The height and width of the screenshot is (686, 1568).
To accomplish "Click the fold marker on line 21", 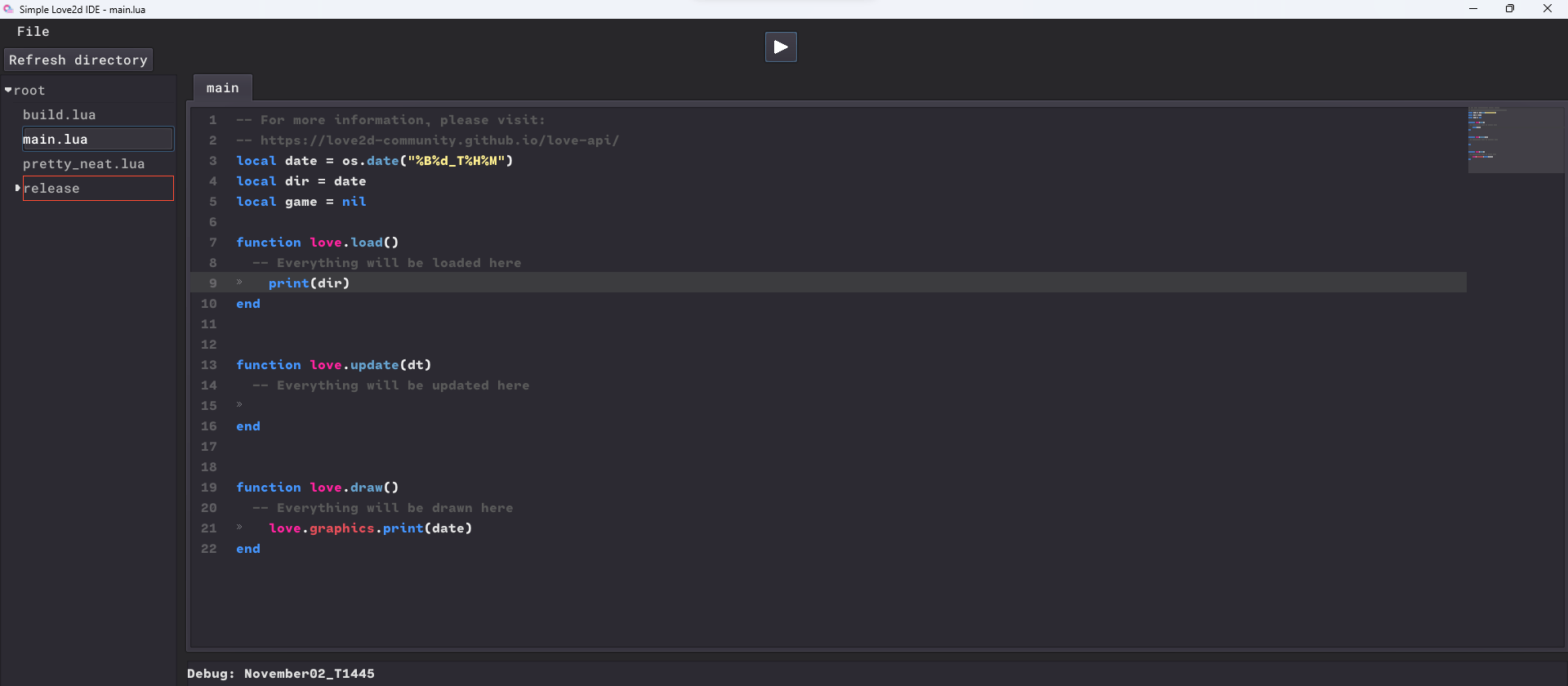I will tap(239, 528).
